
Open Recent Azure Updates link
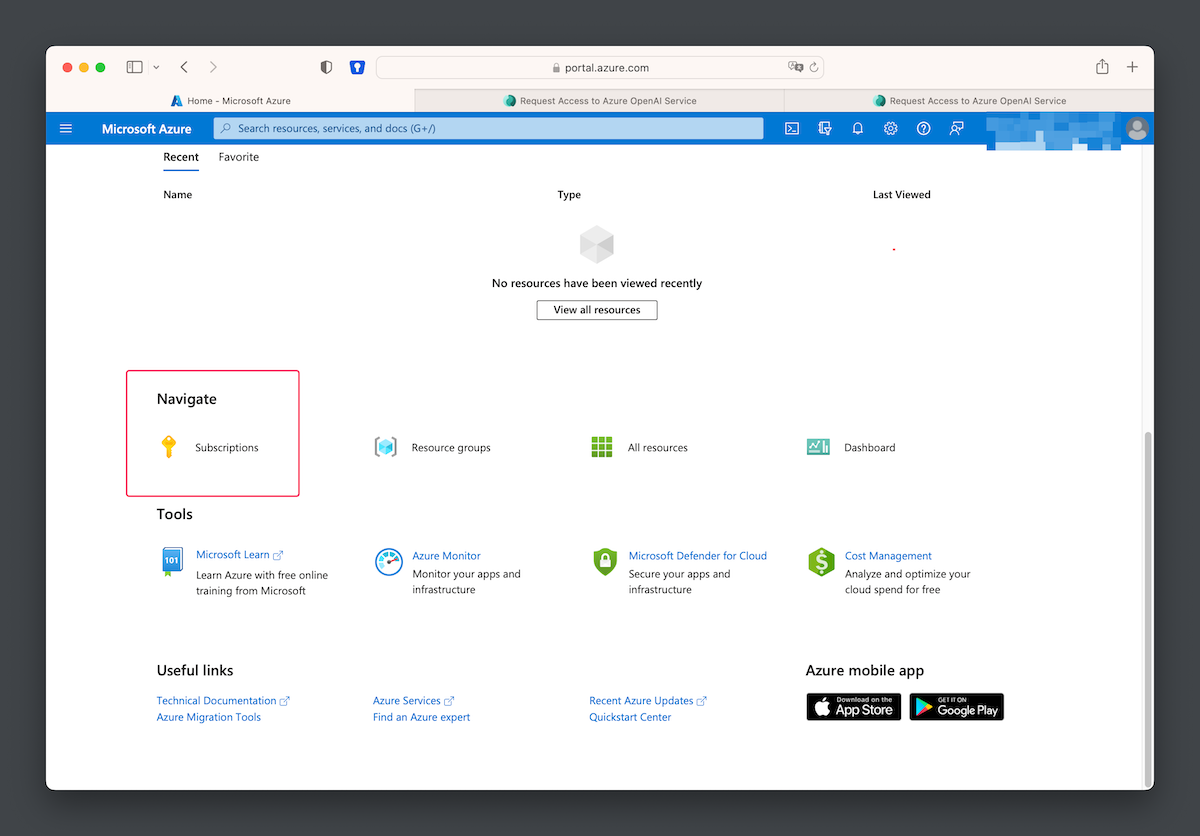(x=641, y=701)
